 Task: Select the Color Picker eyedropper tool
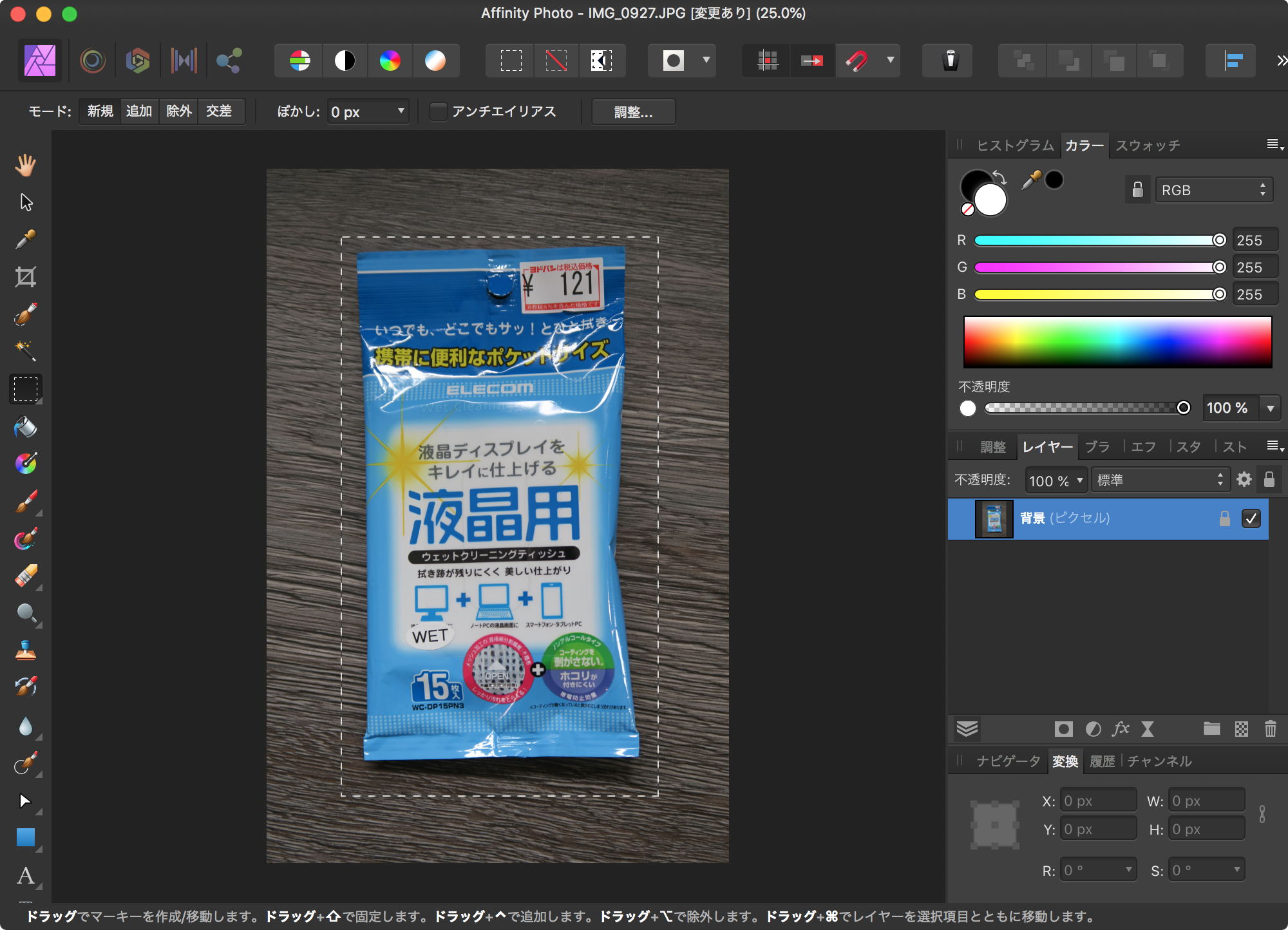point(25,240)
